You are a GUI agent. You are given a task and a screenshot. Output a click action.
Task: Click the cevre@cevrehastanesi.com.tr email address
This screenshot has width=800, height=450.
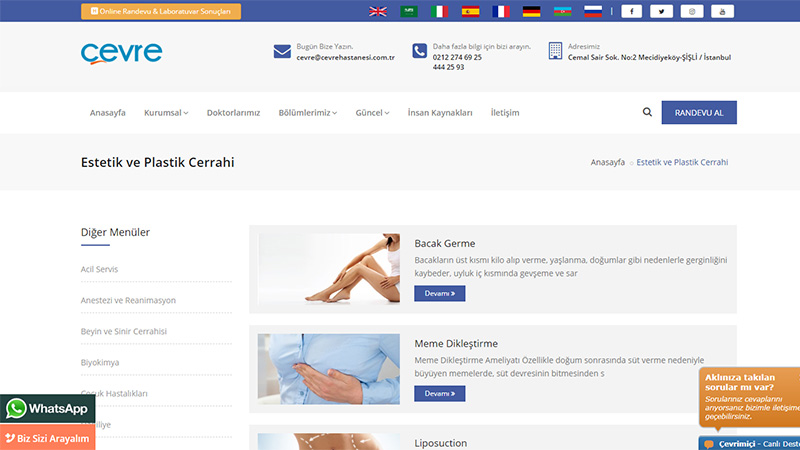[345, 57]
